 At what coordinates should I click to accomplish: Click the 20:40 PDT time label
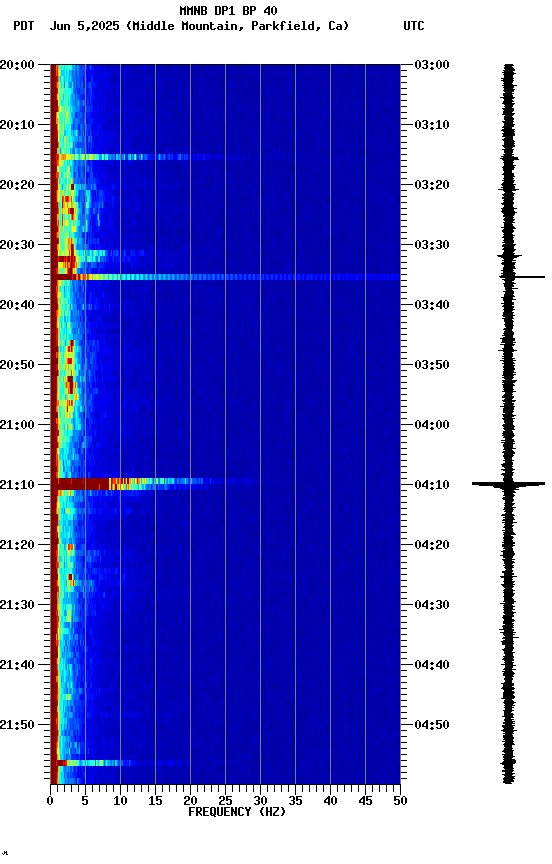[17, 305]
